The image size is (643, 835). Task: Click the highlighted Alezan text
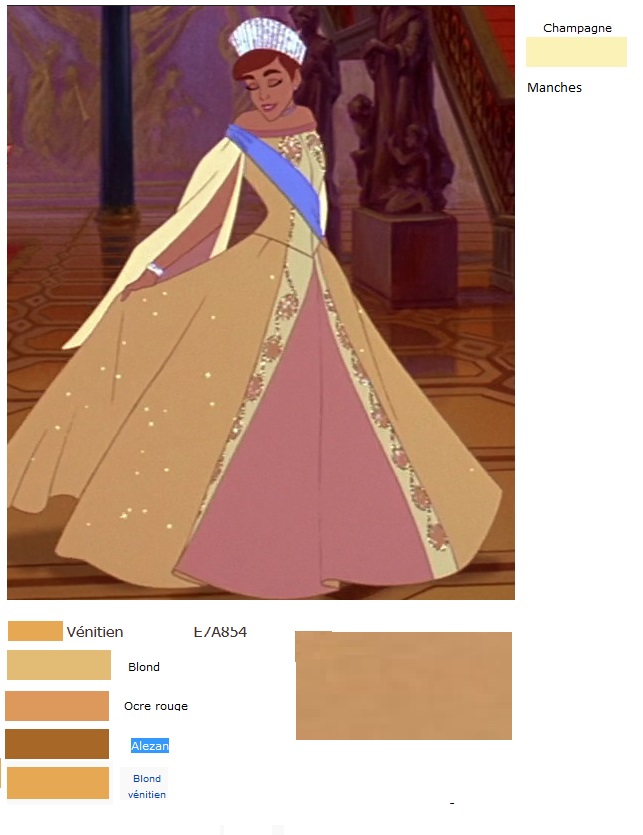pyautogui.click(x=150, y=746)
